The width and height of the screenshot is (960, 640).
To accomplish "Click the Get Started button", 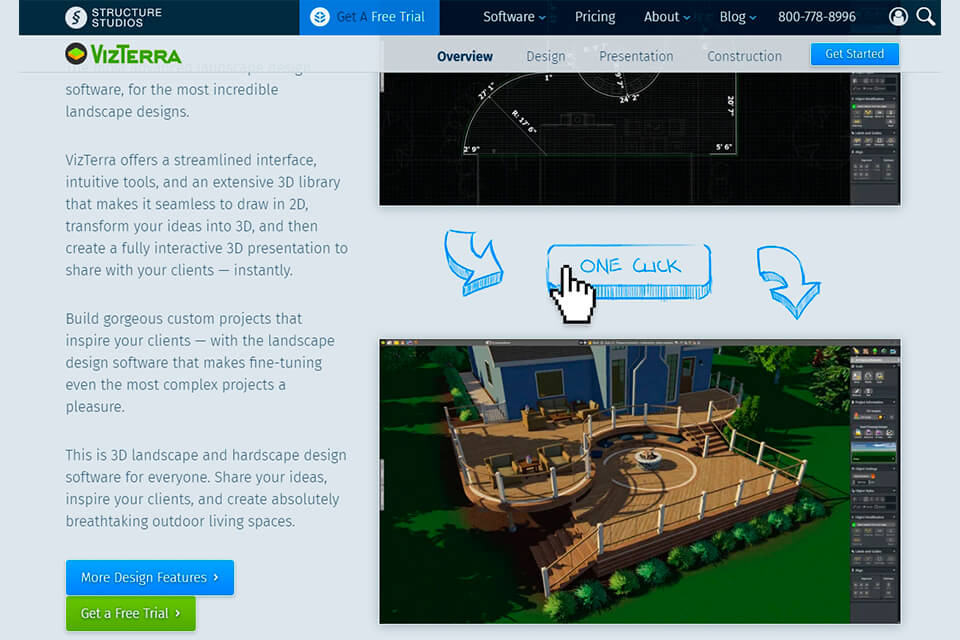I will tap(855, 53).
